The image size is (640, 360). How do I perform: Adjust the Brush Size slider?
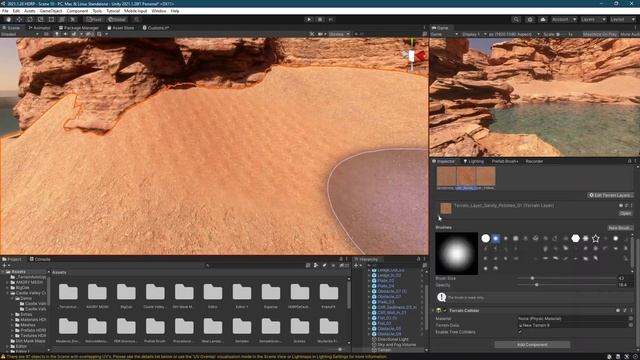(x=567, y=278)
